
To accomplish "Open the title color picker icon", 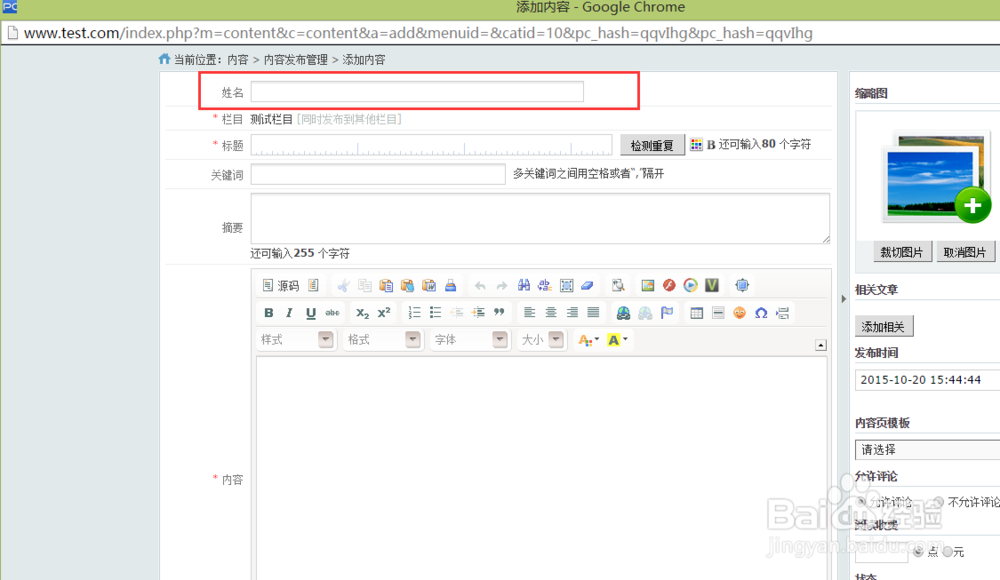I will point(696,145).
